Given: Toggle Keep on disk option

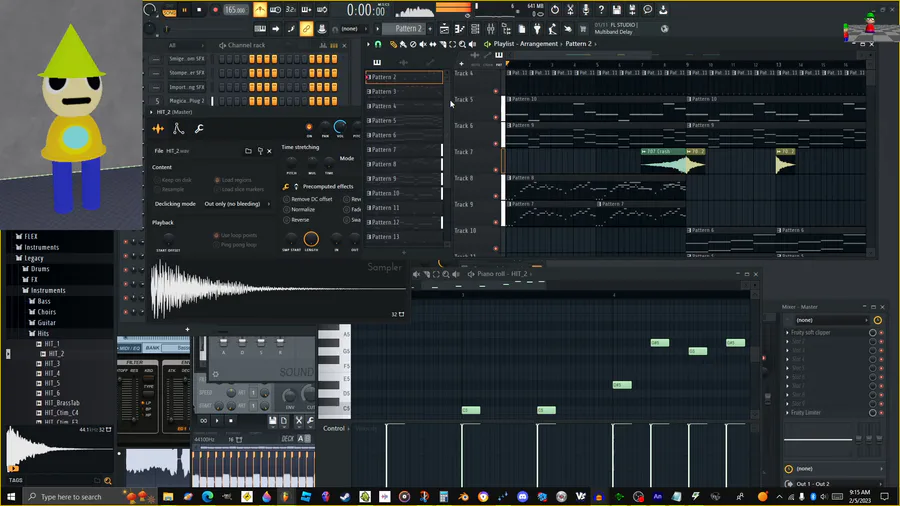Looking at the screenshot, I should click(x=173, y=180).
